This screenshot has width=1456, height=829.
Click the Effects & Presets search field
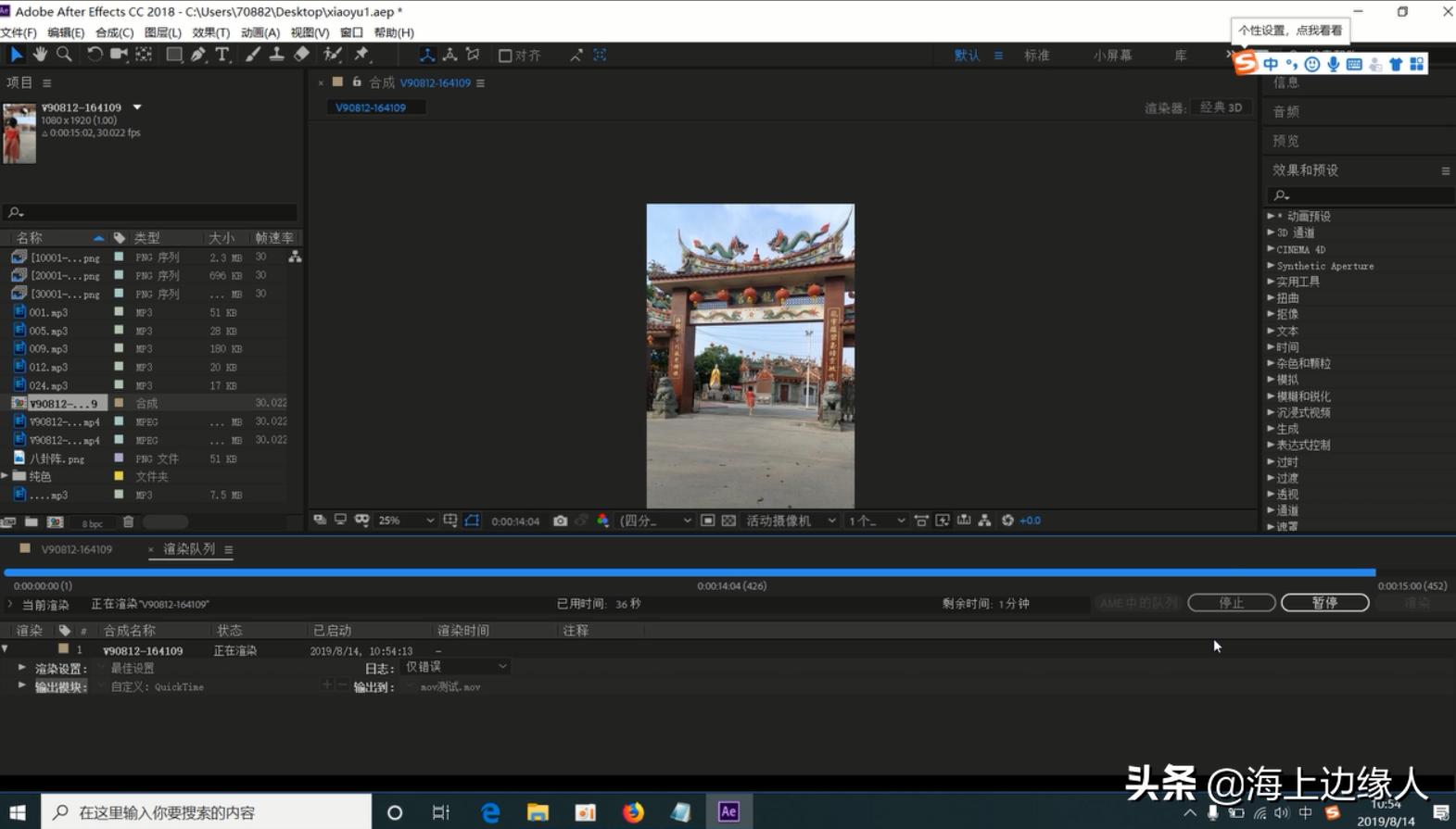1361,195
